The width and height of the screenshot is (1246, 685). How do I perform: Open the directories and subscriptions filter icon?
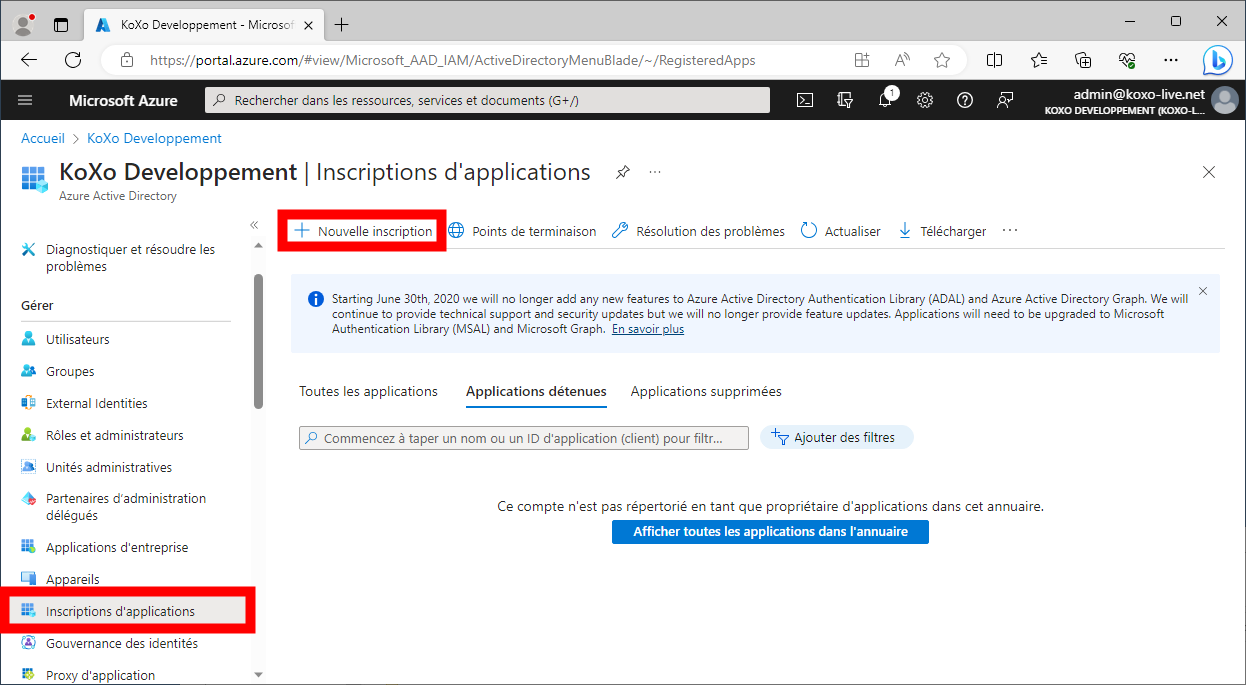[x=845, y=100]
